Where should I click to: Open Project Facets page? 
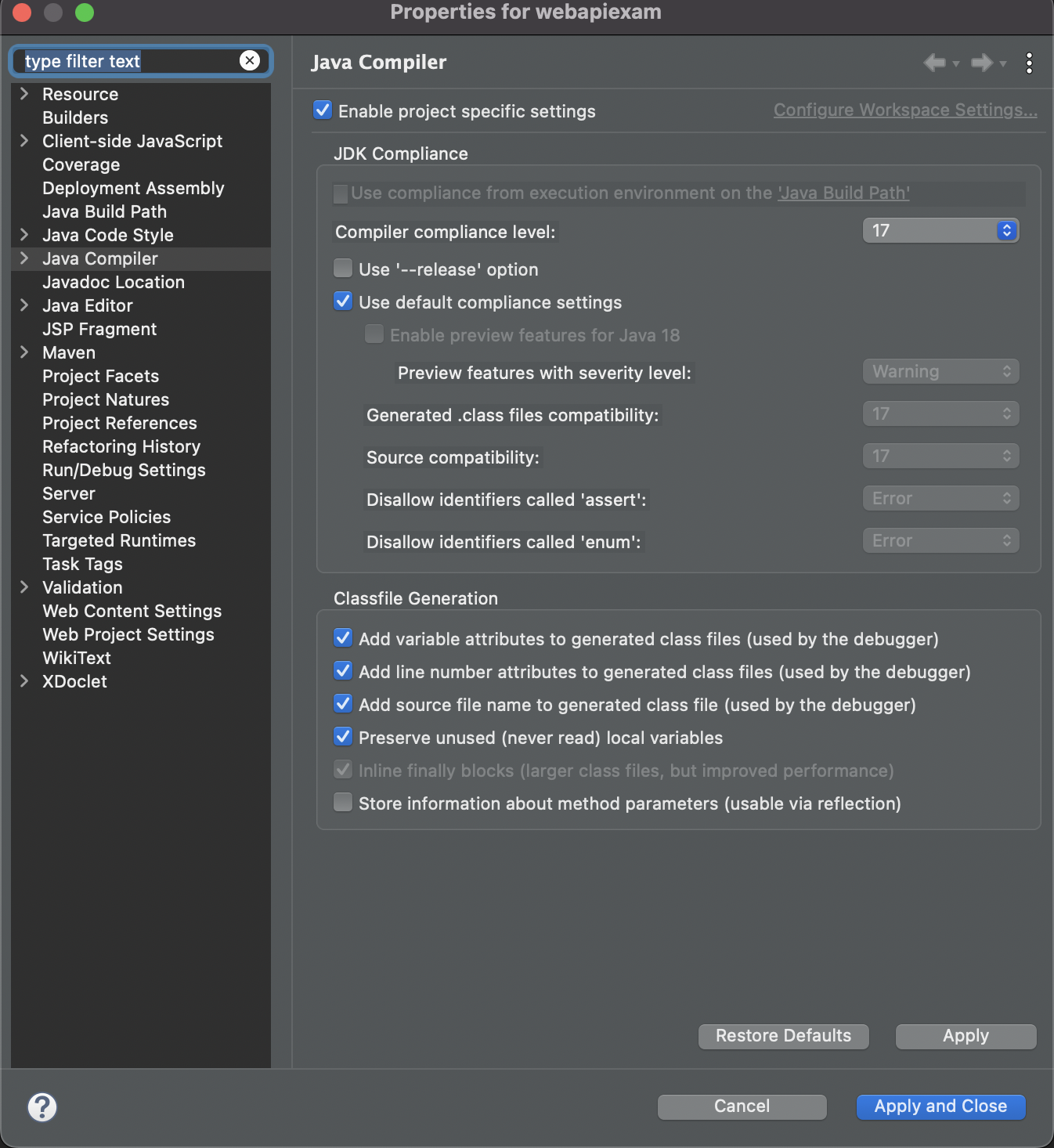[x=100, y=376]
